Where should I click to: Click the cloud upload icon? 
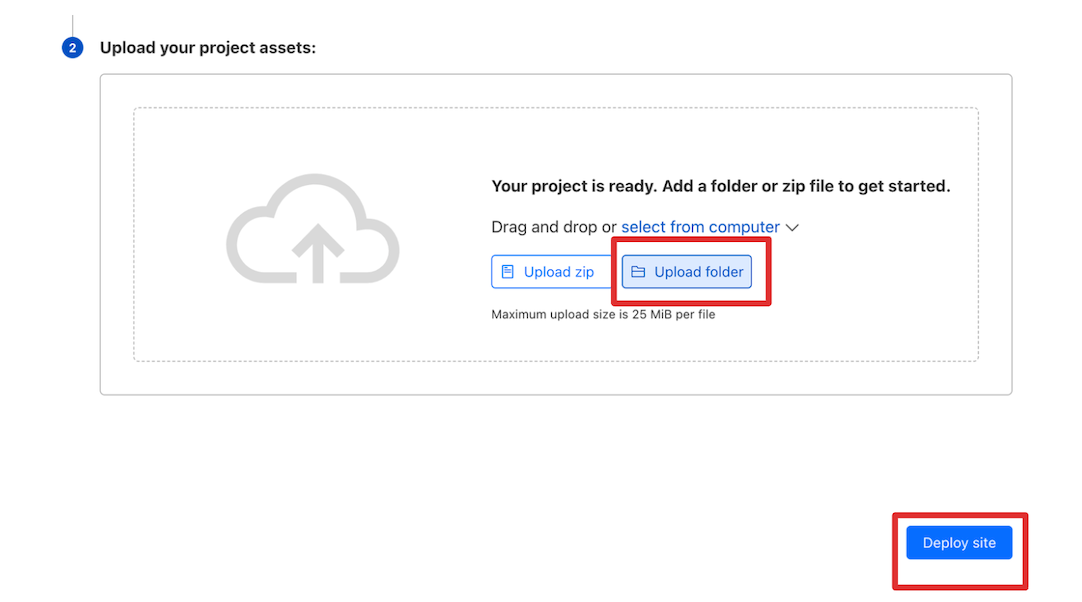[312, 230]
